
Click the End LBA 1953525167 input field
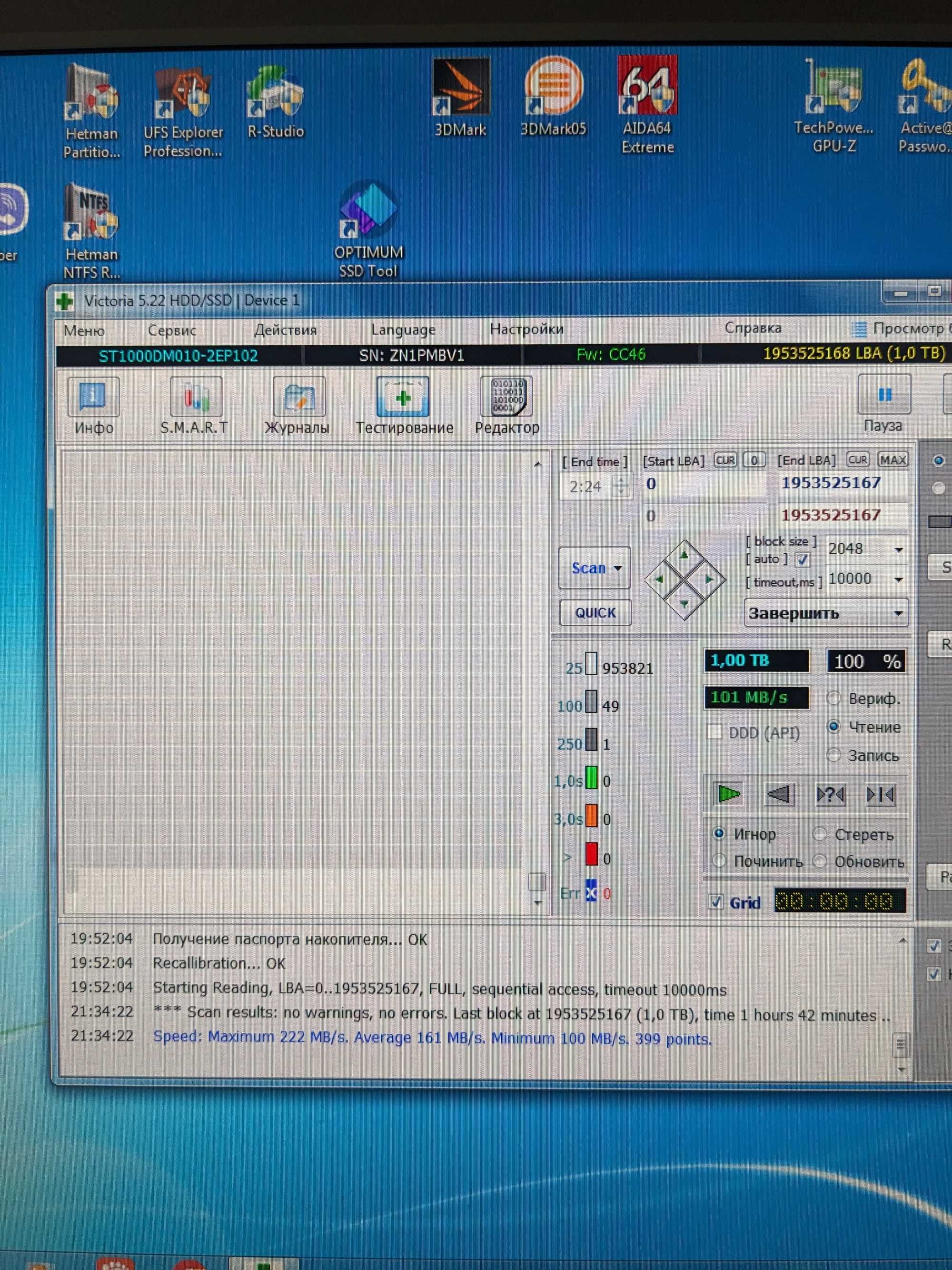coord(843,483)
